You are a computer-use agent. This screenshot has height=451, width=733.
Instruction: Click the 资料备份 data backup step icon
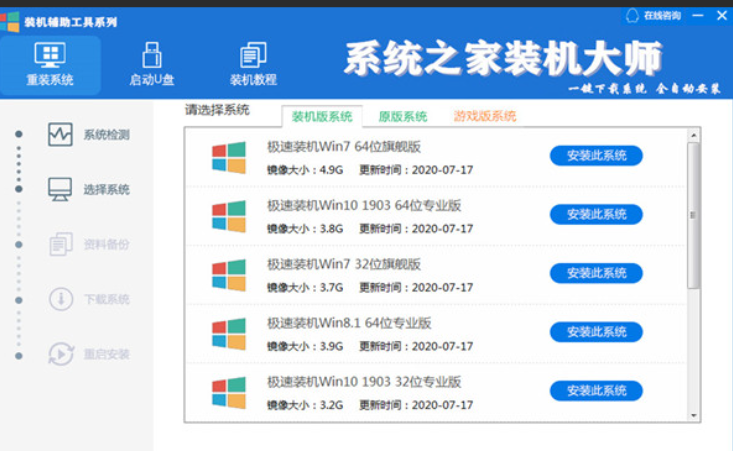tap(61, 244)
